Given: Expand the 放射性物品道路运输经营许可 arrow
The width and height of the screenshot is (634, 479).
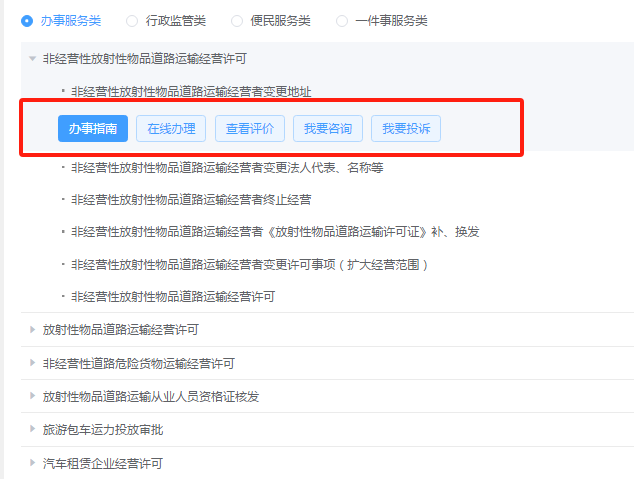Looking at the screenshot, I should (33, 329).
